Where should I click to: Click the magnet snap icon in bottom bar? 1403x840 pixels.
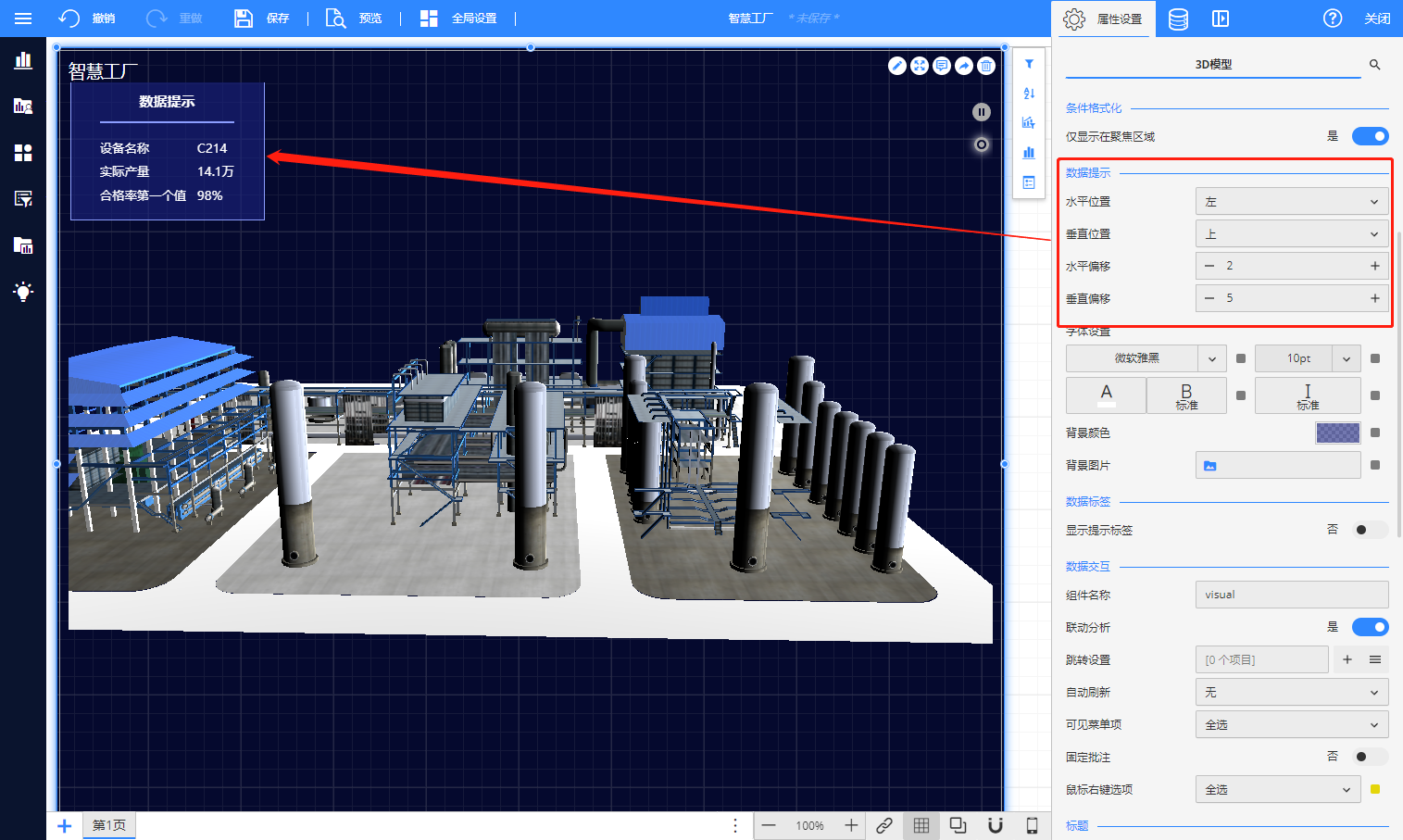pyautogui.click(x=996, y=825)
